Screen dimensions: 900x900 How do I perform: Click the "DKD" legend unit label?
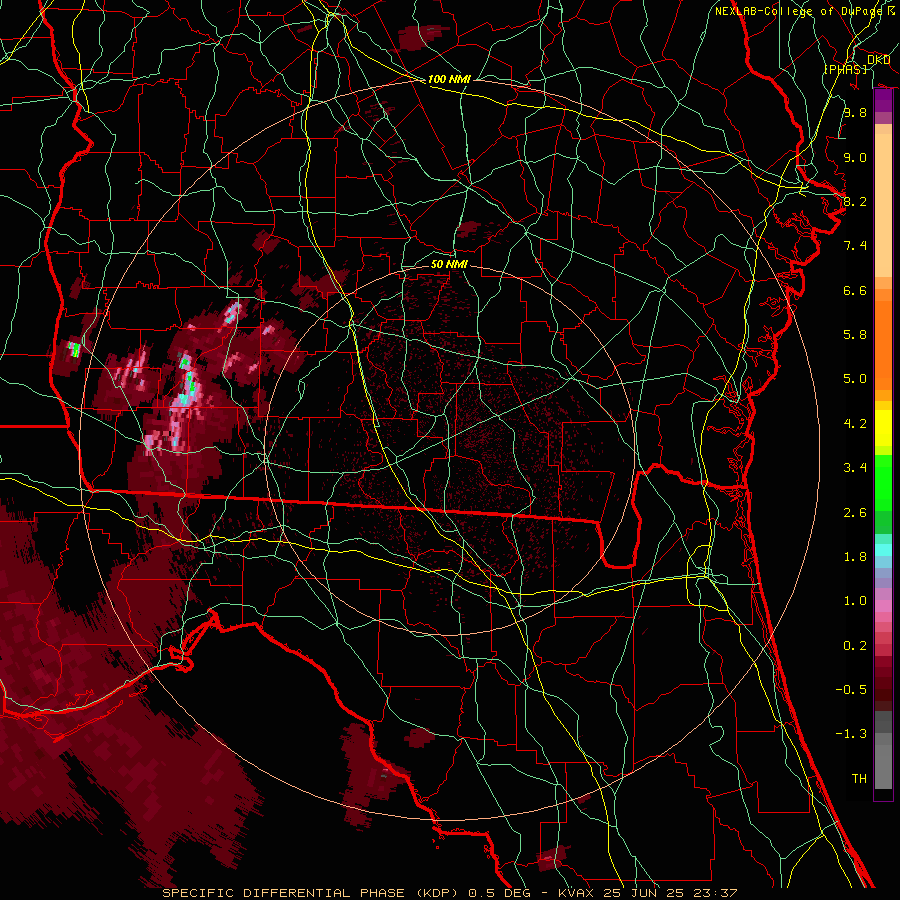878,60
